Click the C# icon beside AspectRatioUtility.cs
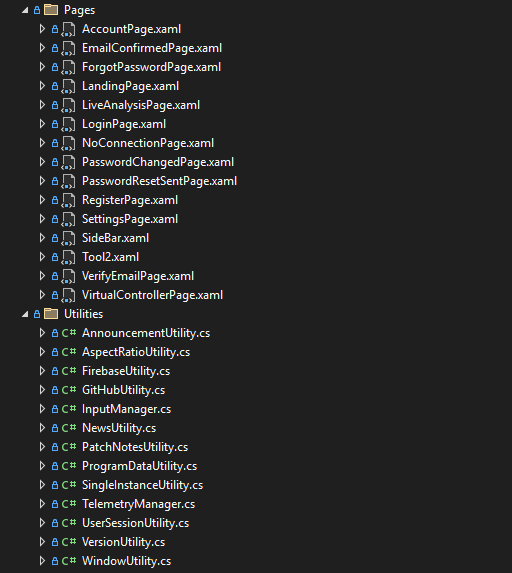Viewport: 512px width, 573px height. [x=69, y=352]
